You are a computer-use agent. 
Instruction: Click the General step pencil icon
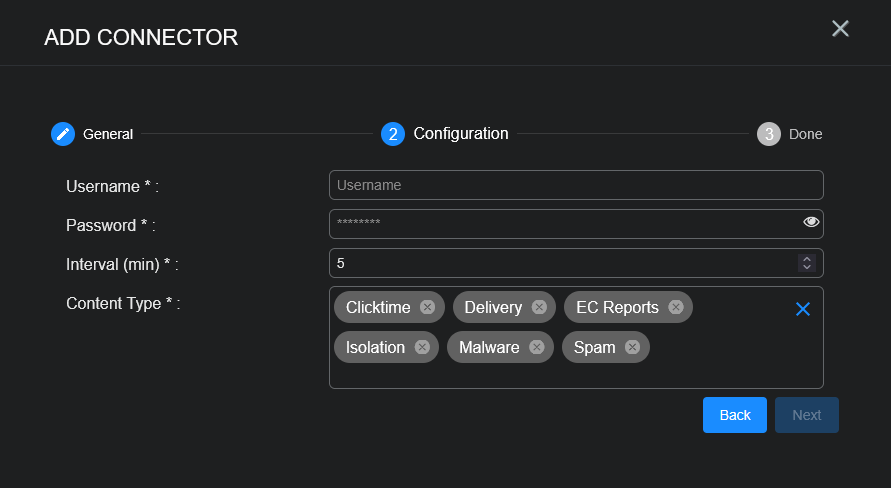(63, 134)
